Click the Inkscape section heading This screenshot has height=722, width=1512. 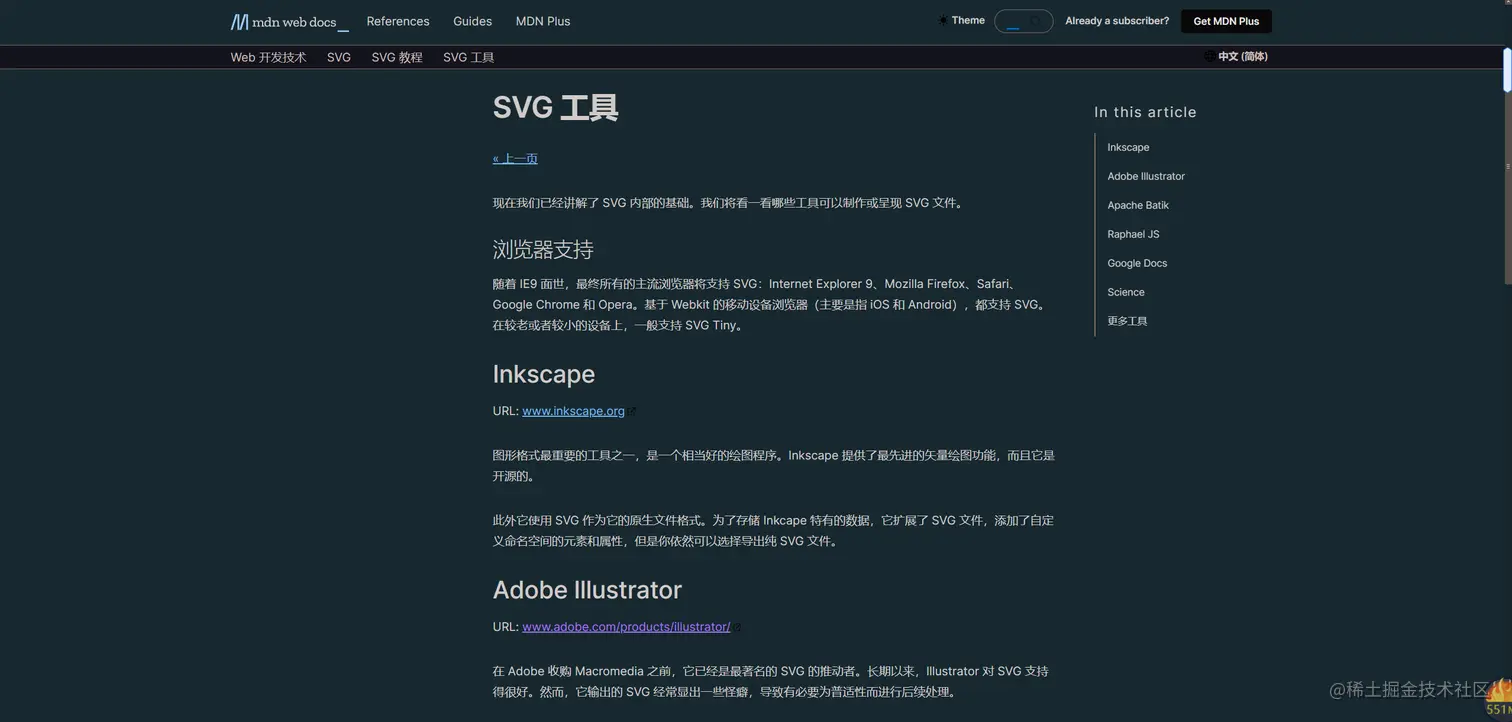tap(543, 374)
